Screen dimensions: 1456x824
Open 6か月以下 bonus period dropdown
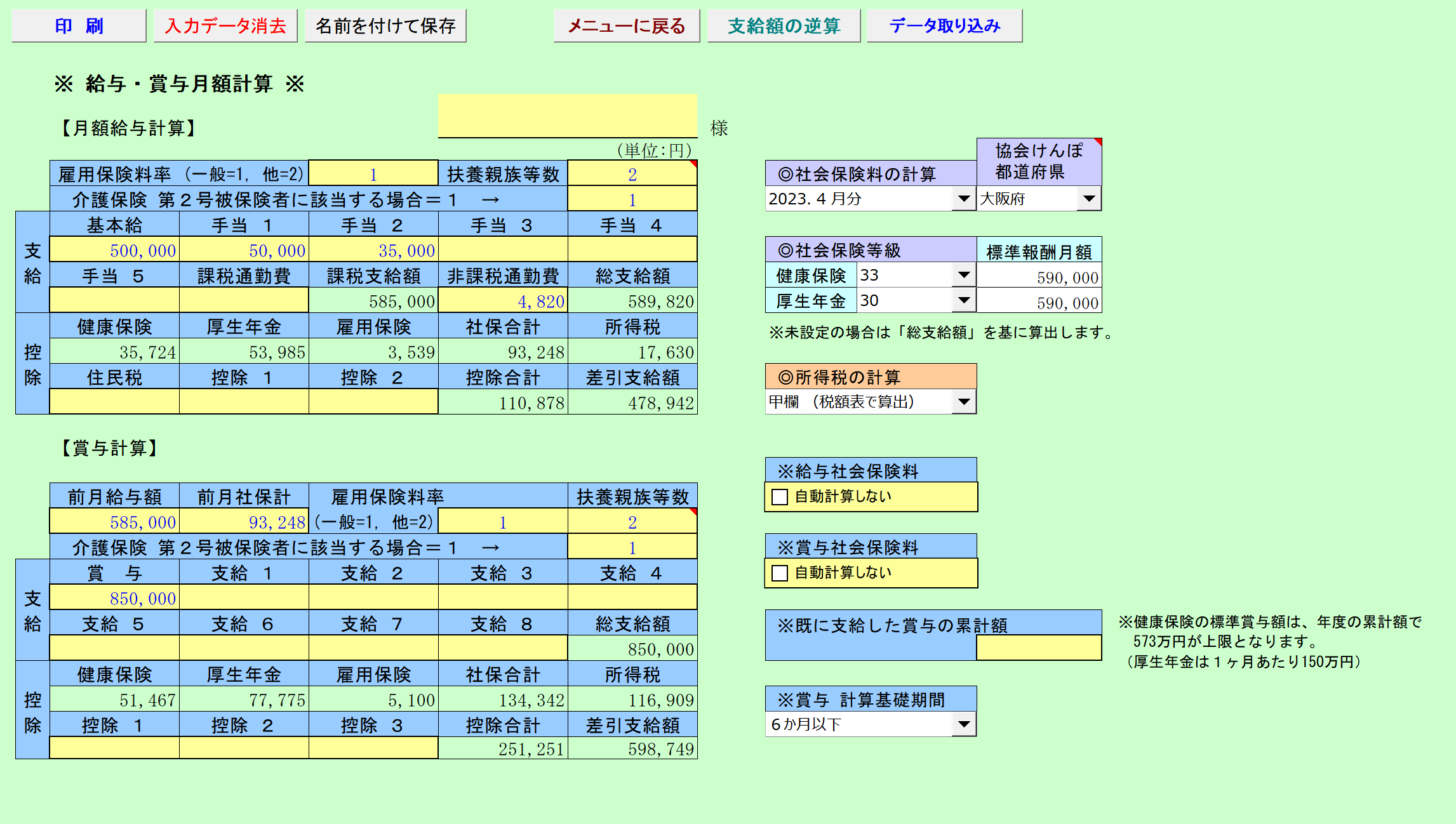pos(964,724)
